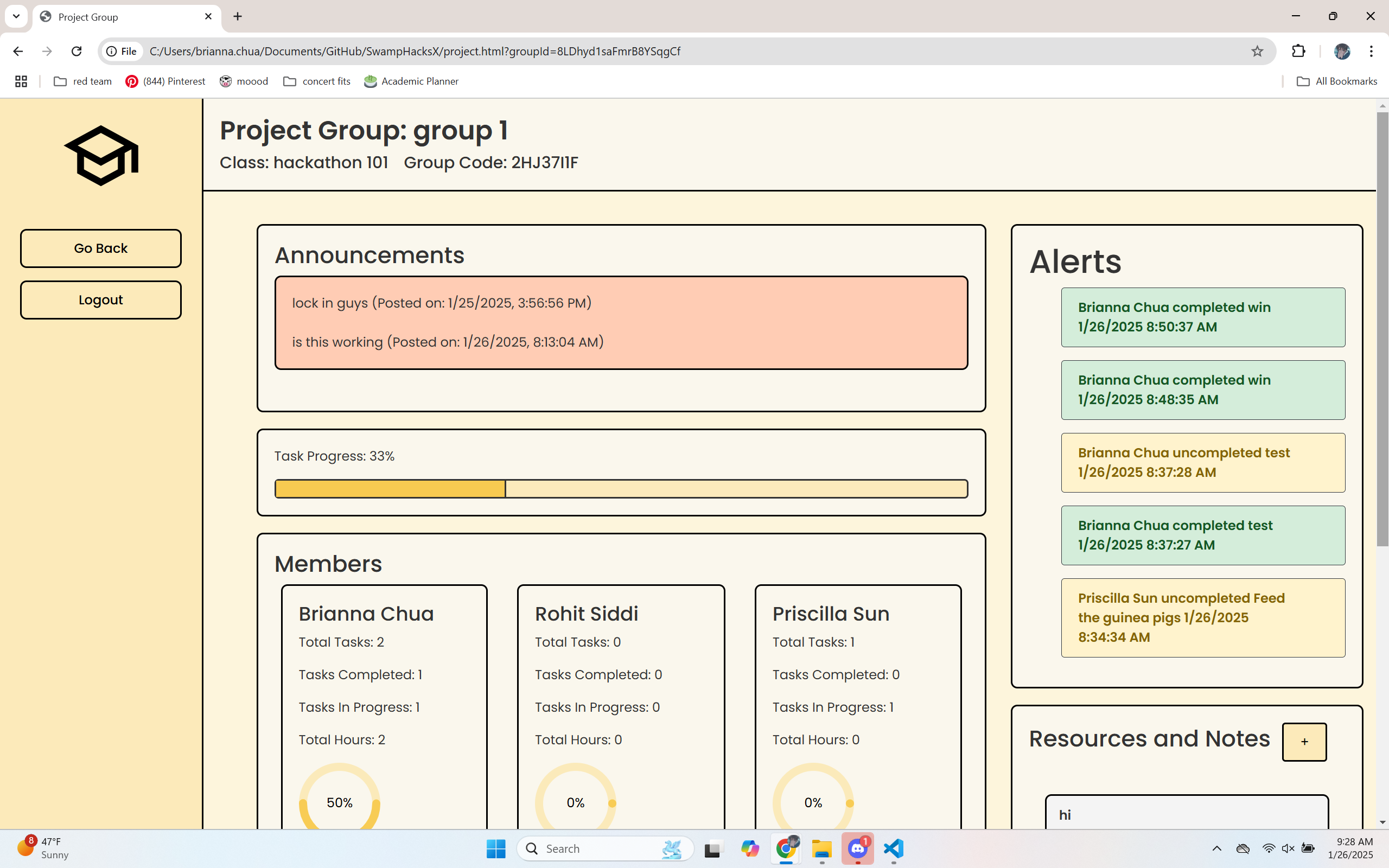
Task: Launch Visual Studio Code from the taskbar
Action: coord(893,848)
